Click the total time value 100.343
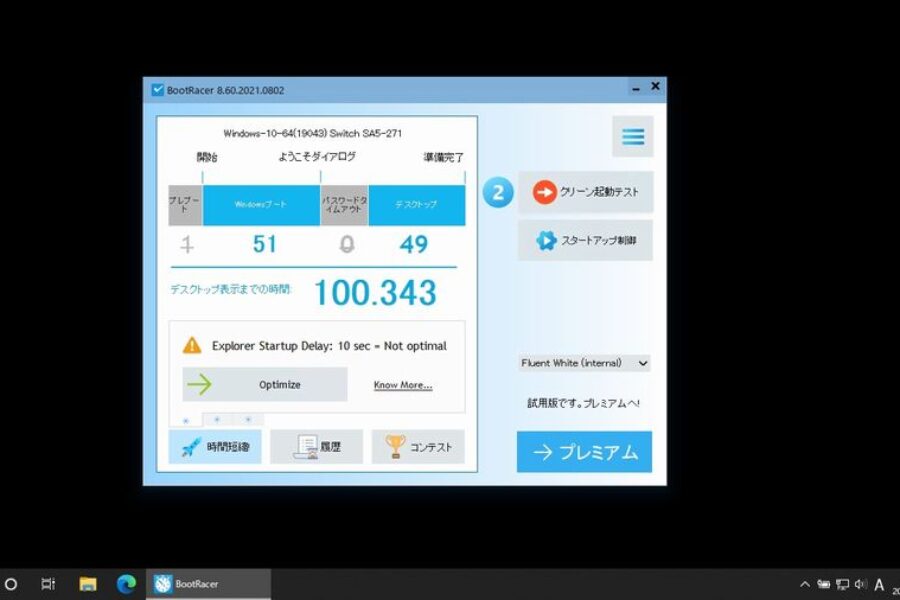 point(375,292)
